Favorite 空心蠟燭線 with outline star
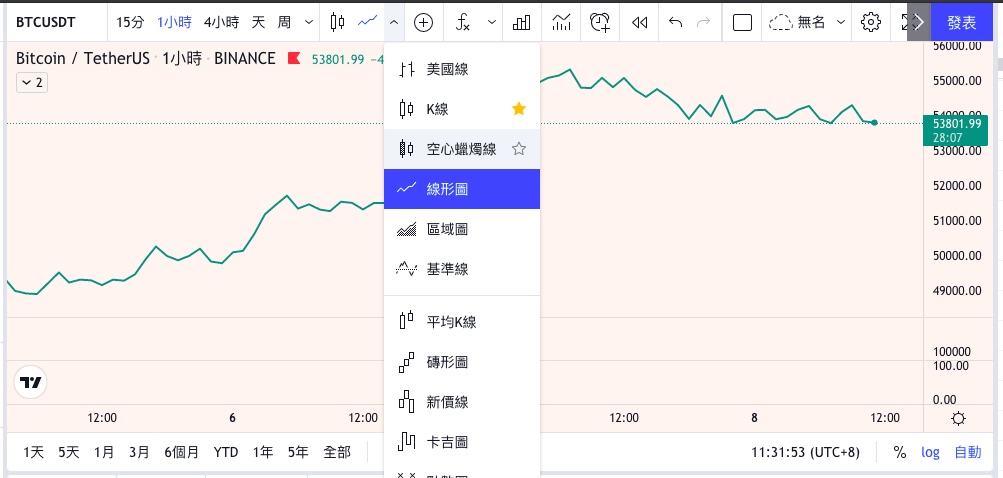This screenshot has width=1003, height=478. pos(519,149)
